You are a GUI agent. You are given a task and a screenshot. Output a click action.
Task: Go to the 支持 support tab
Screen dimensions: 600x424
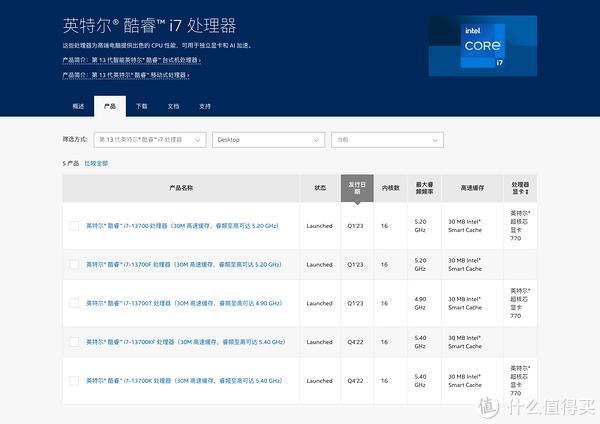pos(205,106)
